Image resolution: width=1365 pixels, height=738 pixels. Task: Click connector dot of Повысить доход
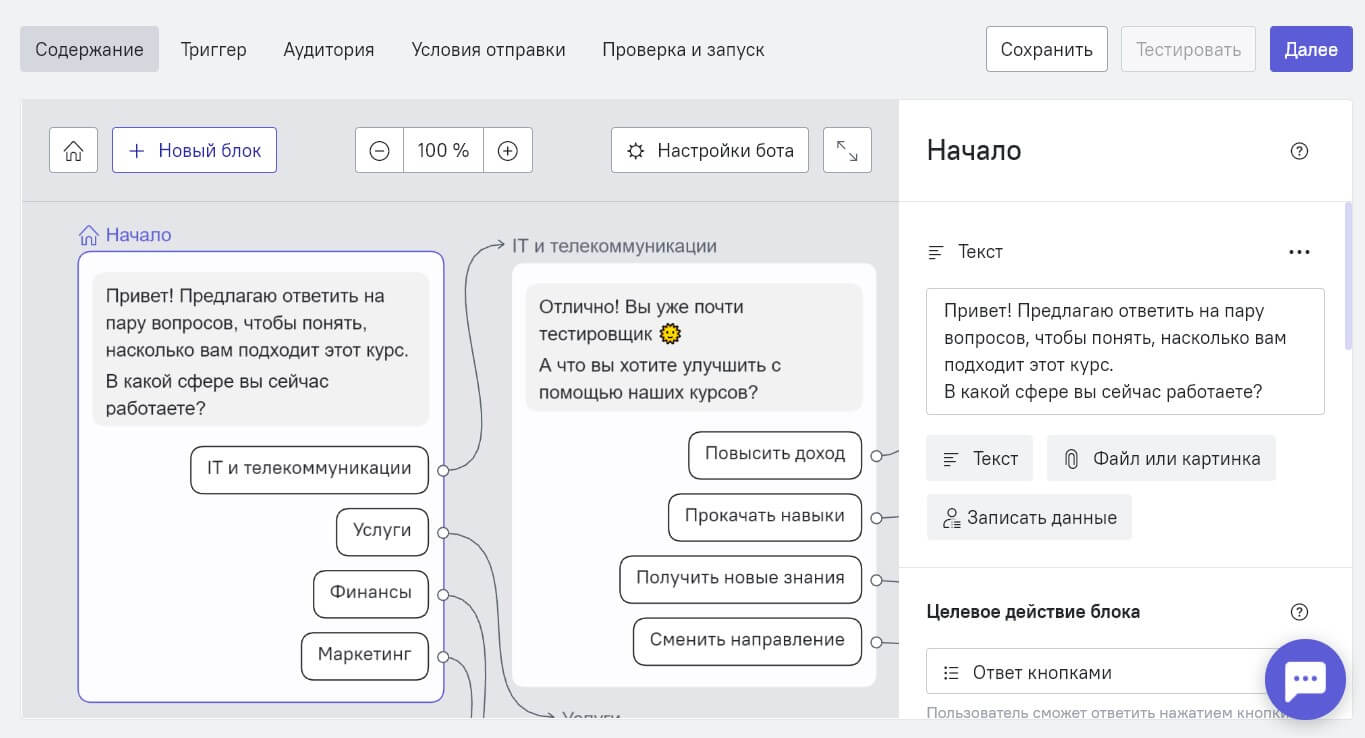coord(876,456)
